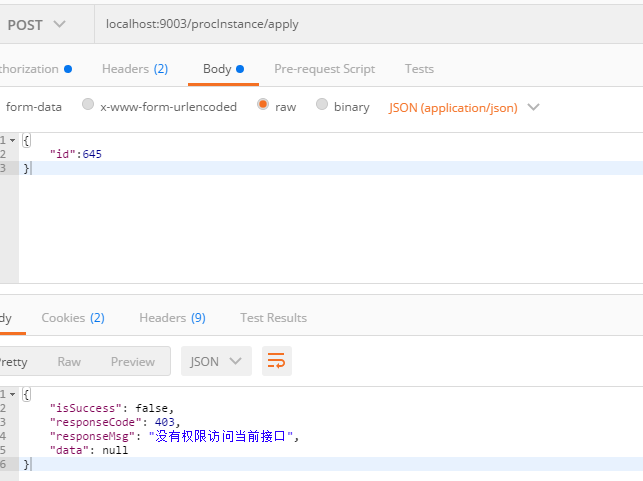Click the "data": null response line
Screen dimensions: 643x481
(89, 450)
